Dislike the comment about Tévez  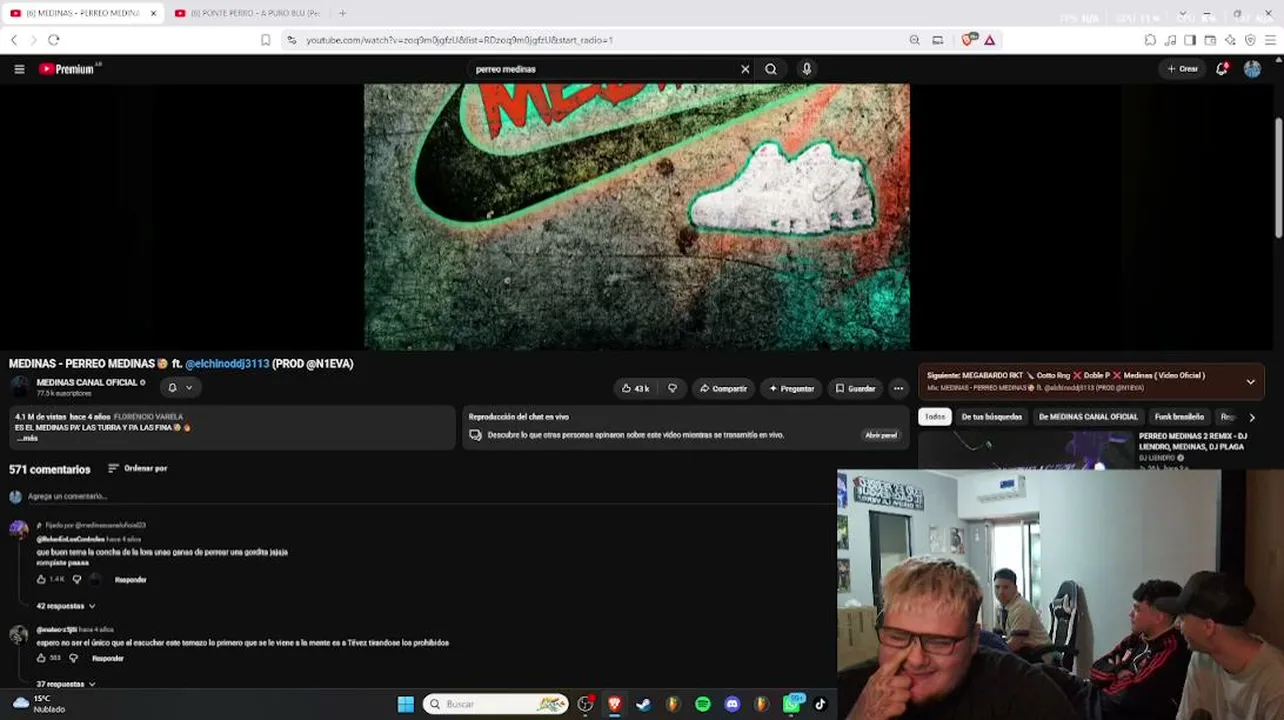[x=73, y=658]
